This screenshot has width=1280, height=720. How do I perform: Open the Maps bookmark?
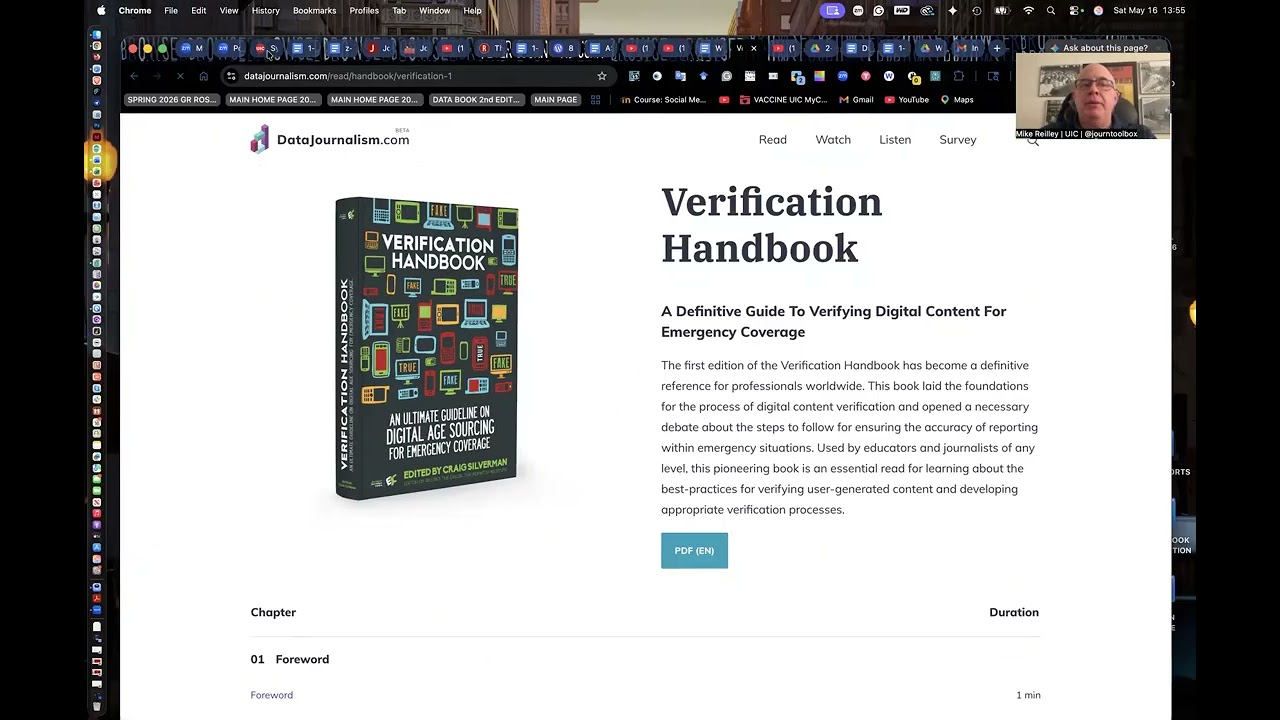click(x=957, y=100)
